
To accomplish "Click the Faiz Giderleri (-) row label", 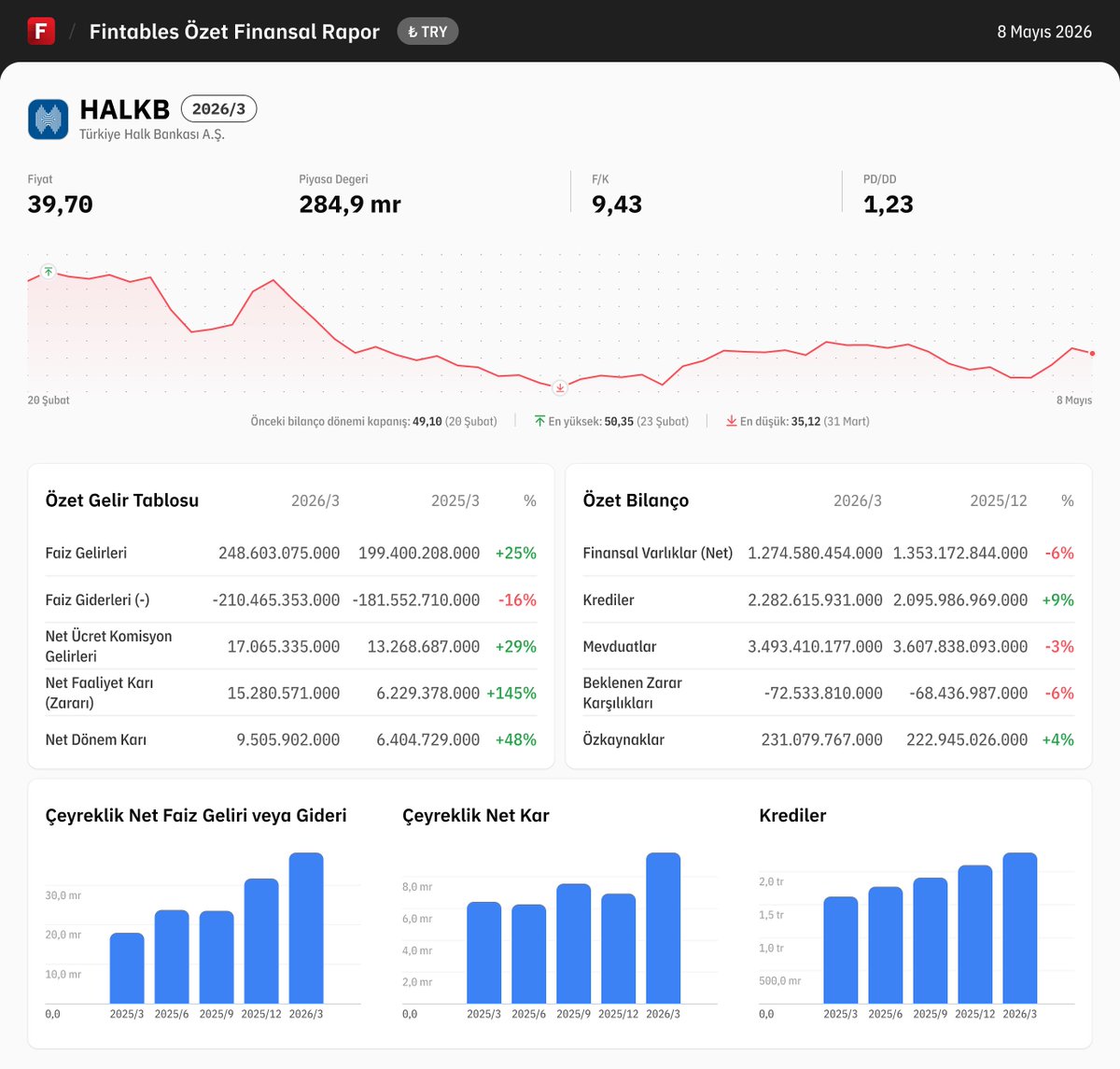I will coord(98,599).
